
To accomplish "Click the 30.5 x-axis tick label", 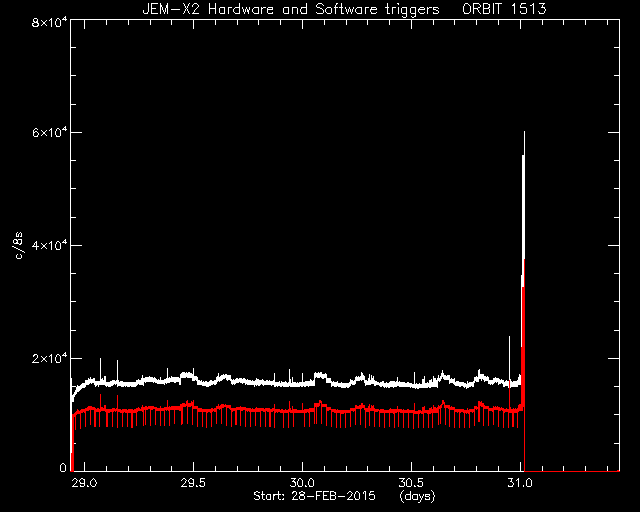I will click(411, 483).
